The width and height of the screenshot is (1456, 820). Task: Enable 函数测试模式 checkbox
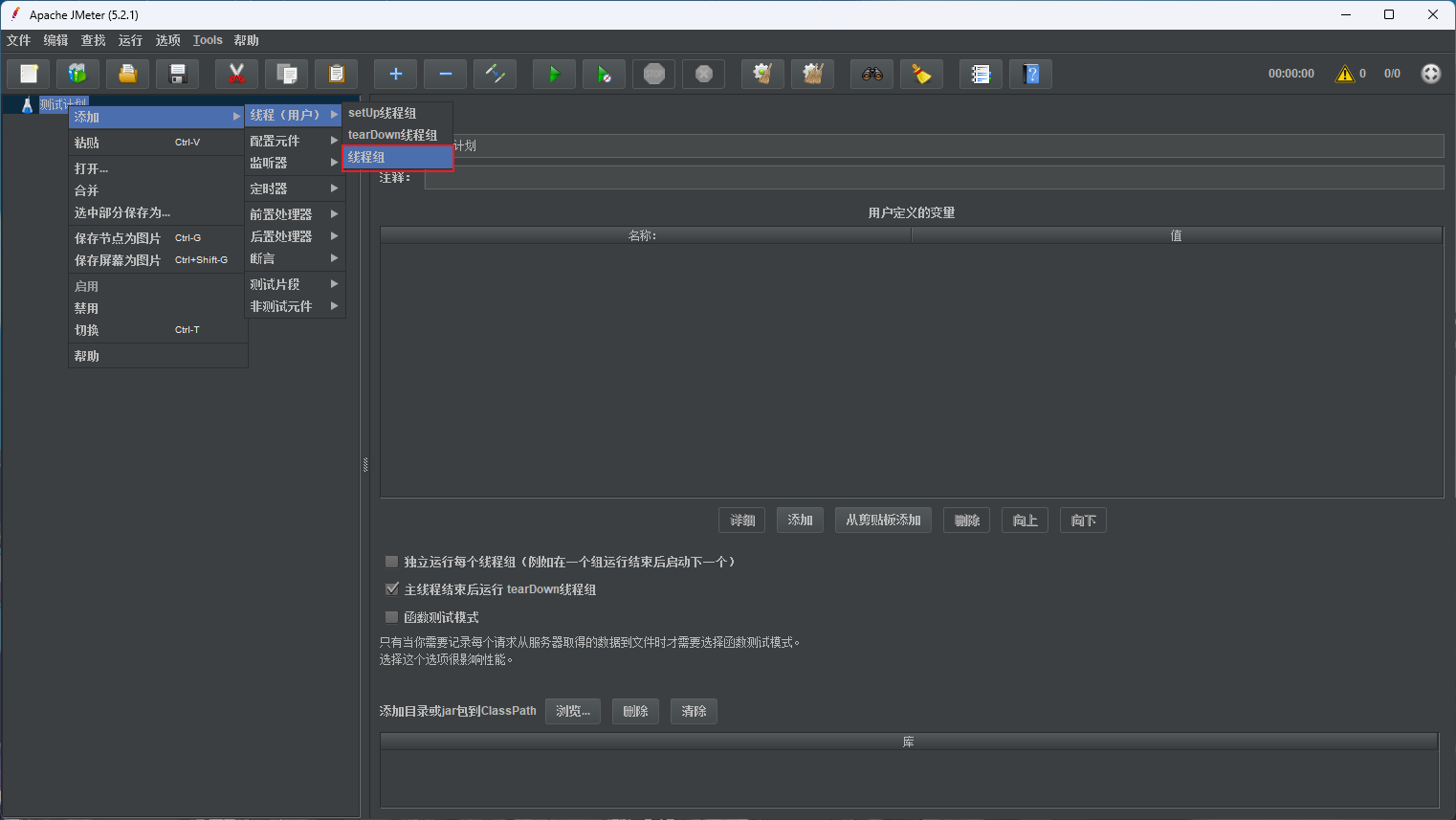coord(391,617)
